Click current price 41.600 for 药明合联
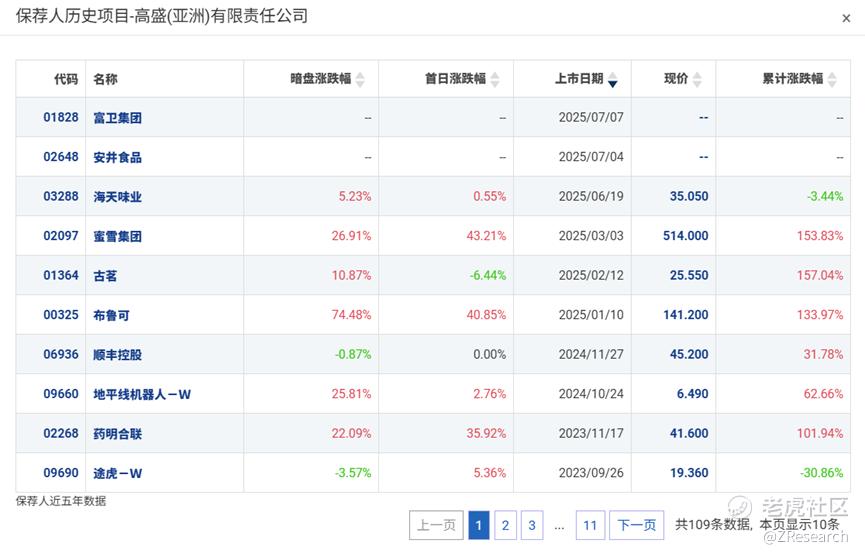 click(689, 433)
